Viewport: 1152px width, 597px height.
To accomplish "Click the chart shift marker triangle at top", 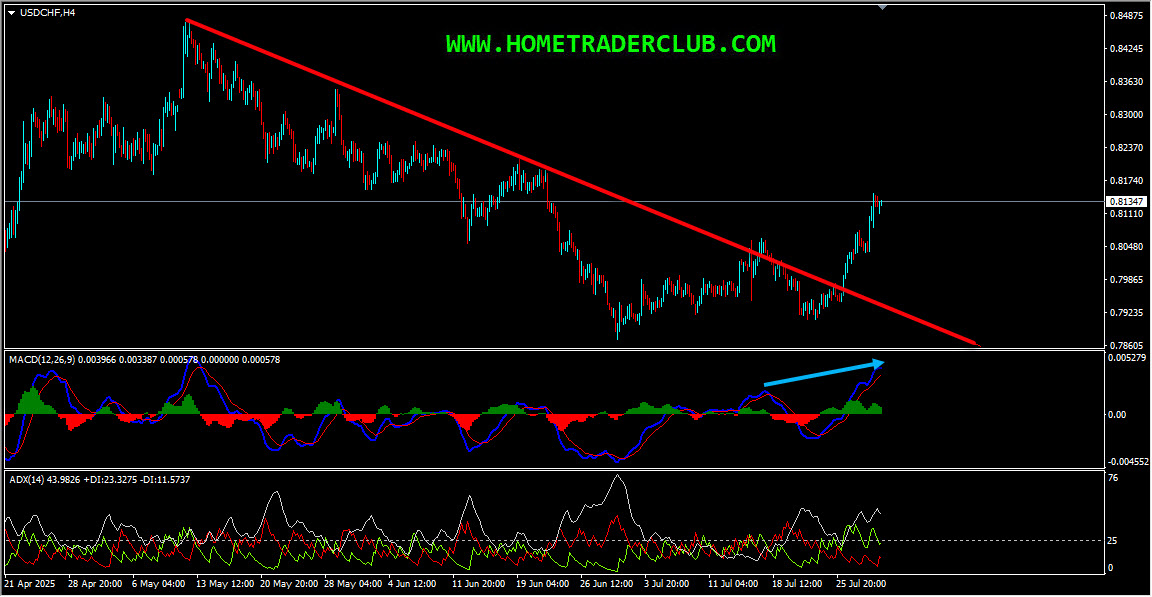I will [882, 7].
